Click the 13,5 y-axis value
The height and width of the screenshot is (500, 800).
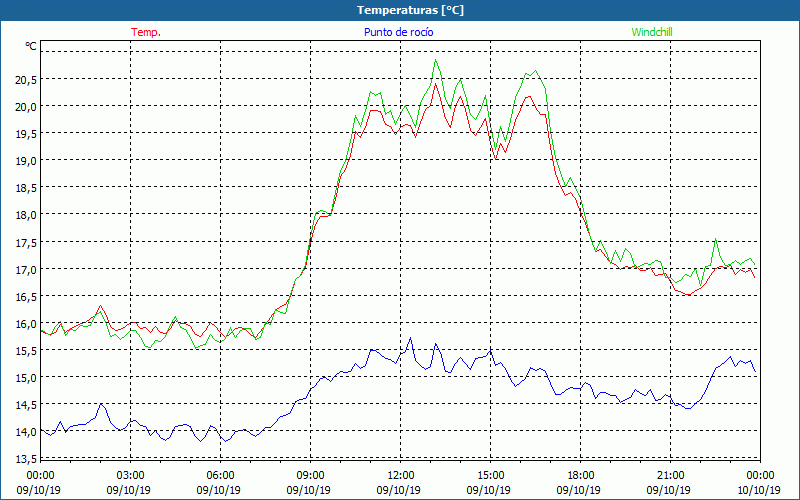tap(26, 459)
